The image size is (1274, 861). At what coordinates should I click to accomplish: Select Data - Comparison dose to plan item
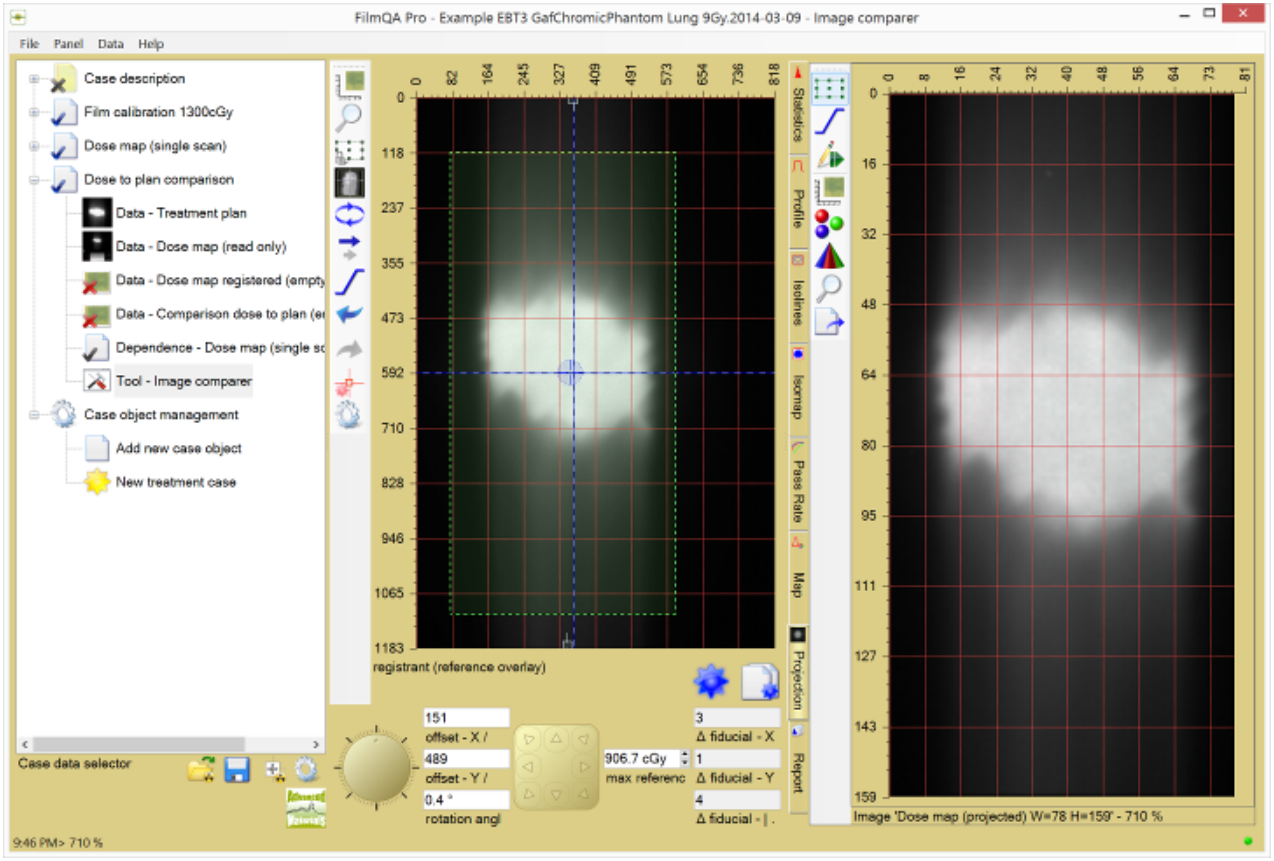coord(220,314)
